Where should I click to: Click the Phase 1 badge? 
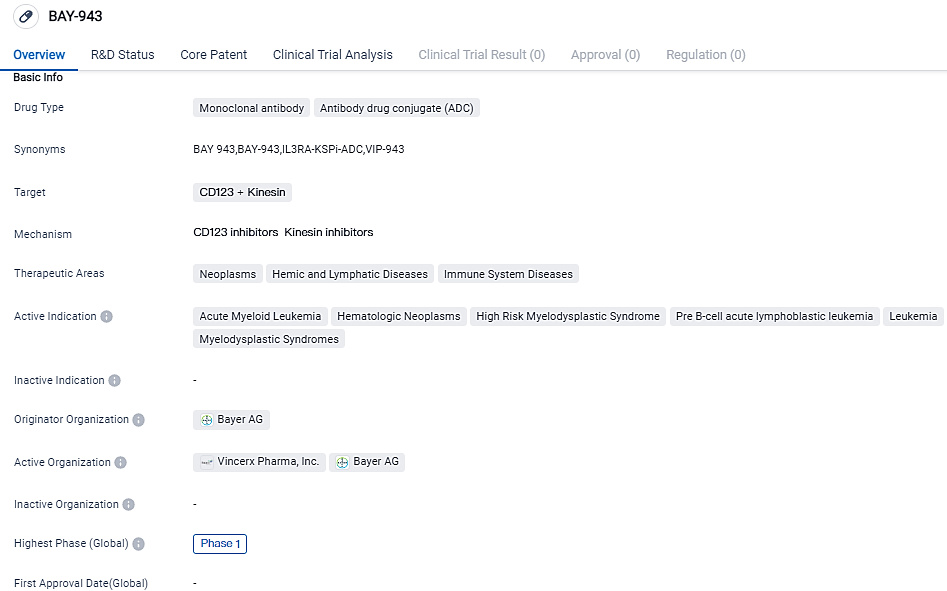(x=220, y=544)
